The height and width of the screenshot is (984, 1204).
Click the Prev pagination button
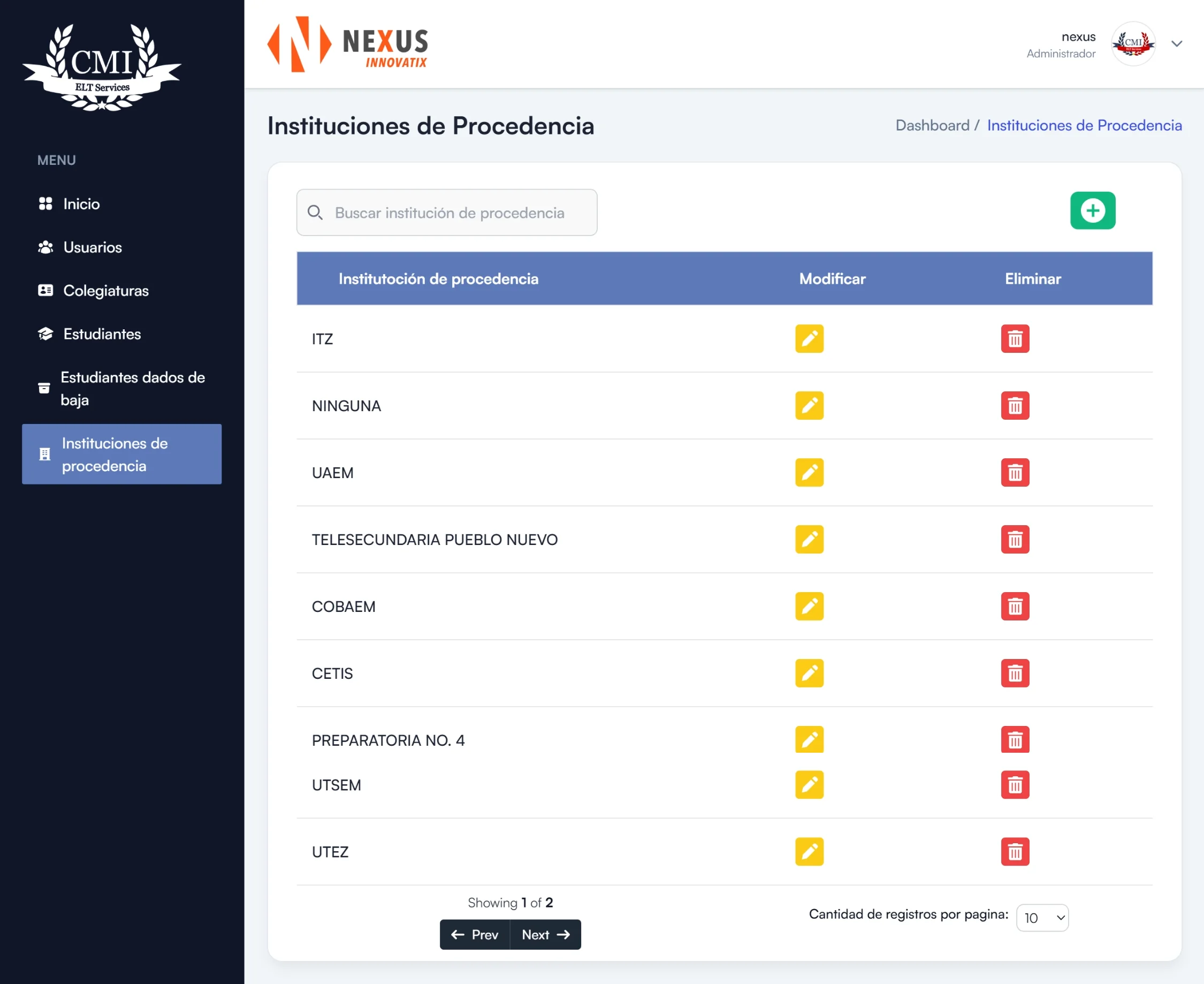[x=475, y=935]
